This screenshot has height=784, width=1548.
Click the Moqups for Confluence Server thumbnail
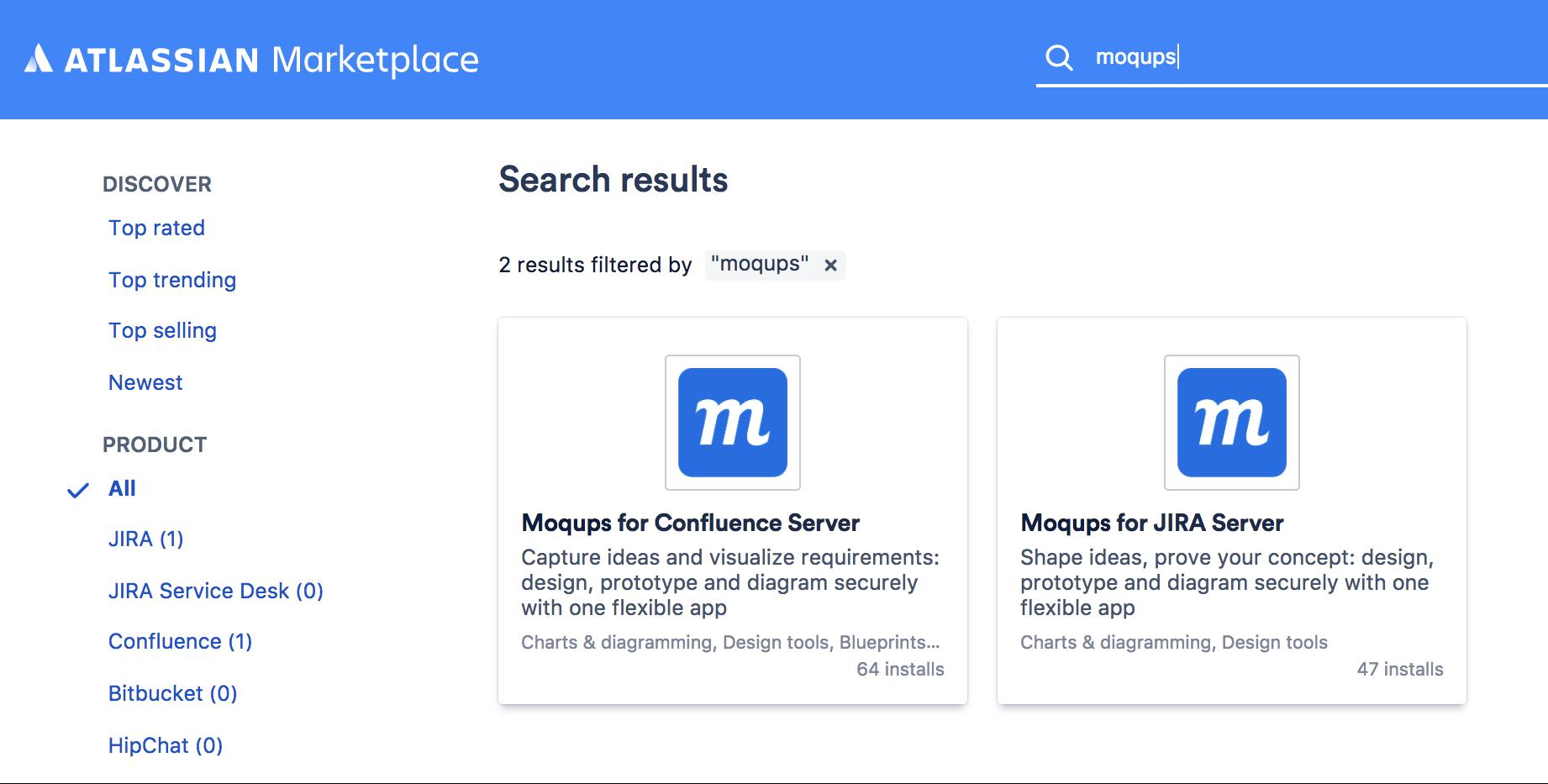point(732,423)
